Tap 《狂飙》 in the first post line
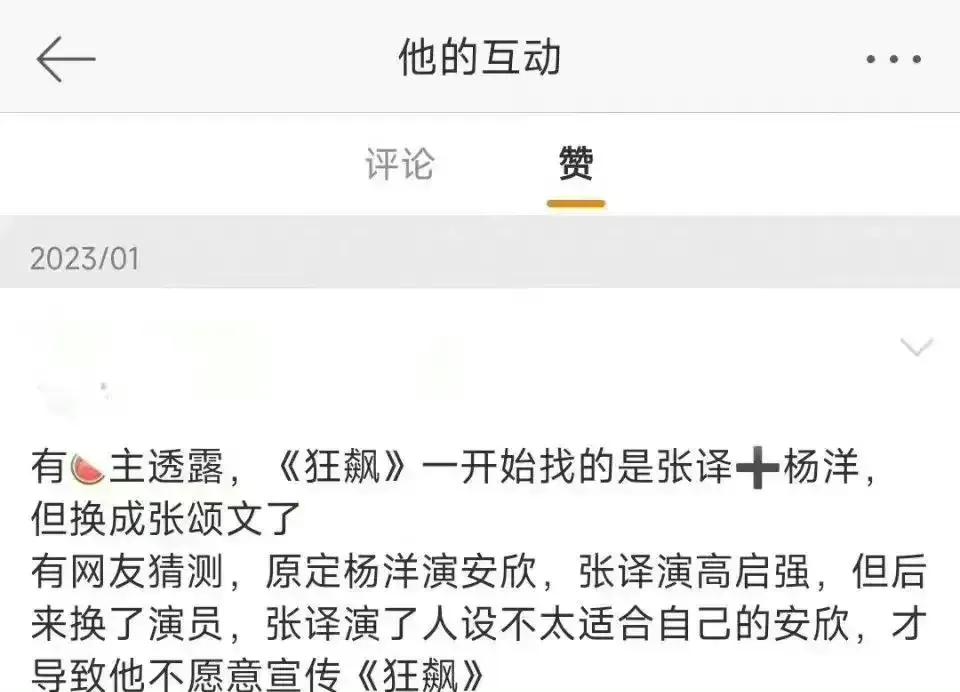The image size is (960, 692). (342, 467)
